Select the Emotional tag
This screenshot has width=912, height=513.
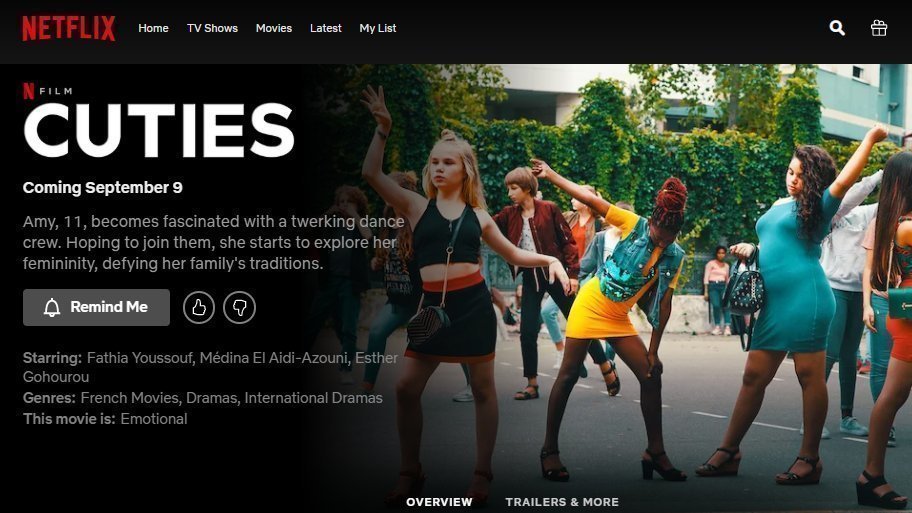tap(154, 419)
